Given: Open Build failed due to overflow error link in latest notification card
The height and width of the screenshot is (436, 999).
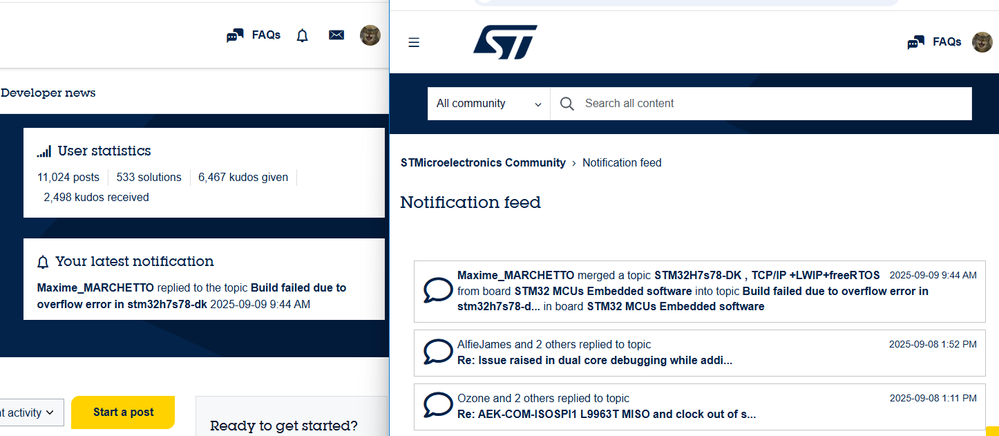Looking at the screenshot, I should pos(192,296).
